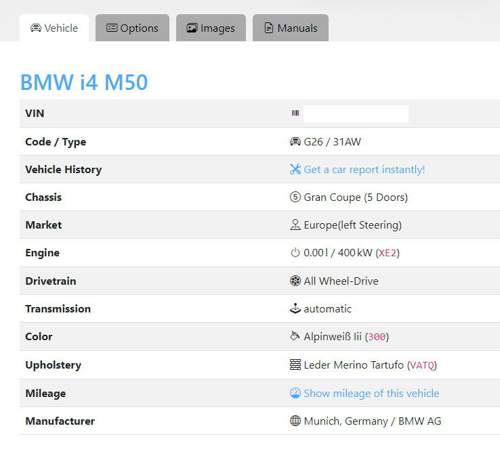Click the Market label
Image resolution: width=500 pixels, height=468 pixels.
coord(43,225)
